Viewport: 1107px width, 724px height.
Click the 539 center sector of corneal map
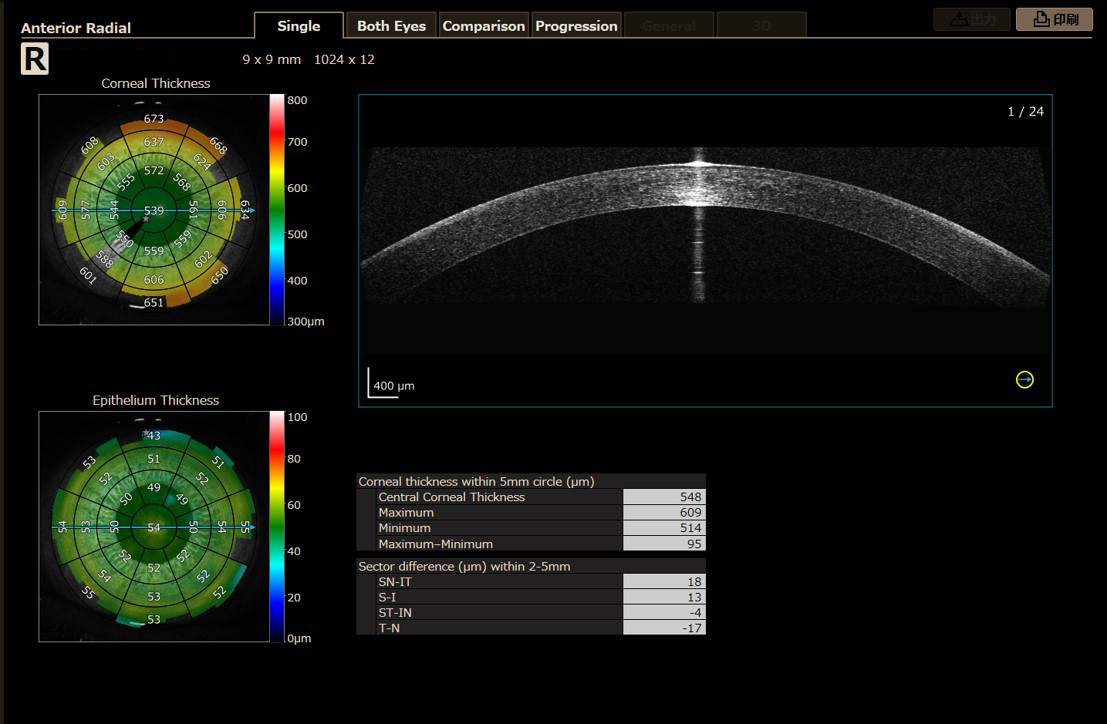[154, 210]
